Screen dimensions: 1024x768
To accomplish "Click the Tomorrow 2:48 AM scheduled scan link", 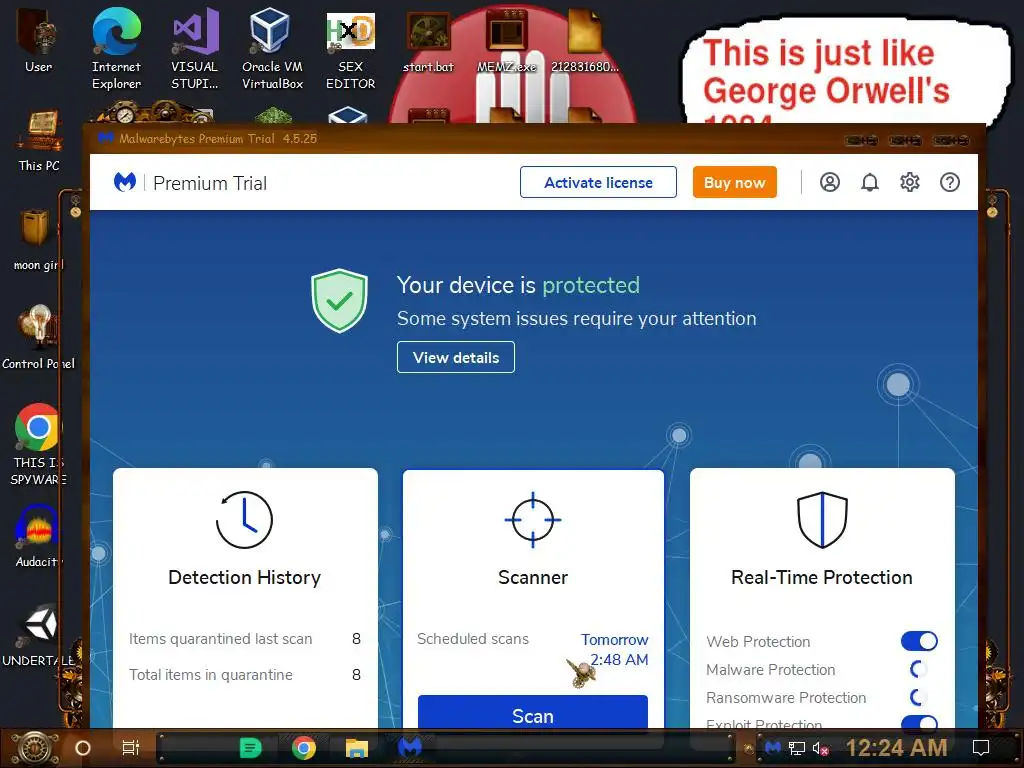I will point(615,649).
